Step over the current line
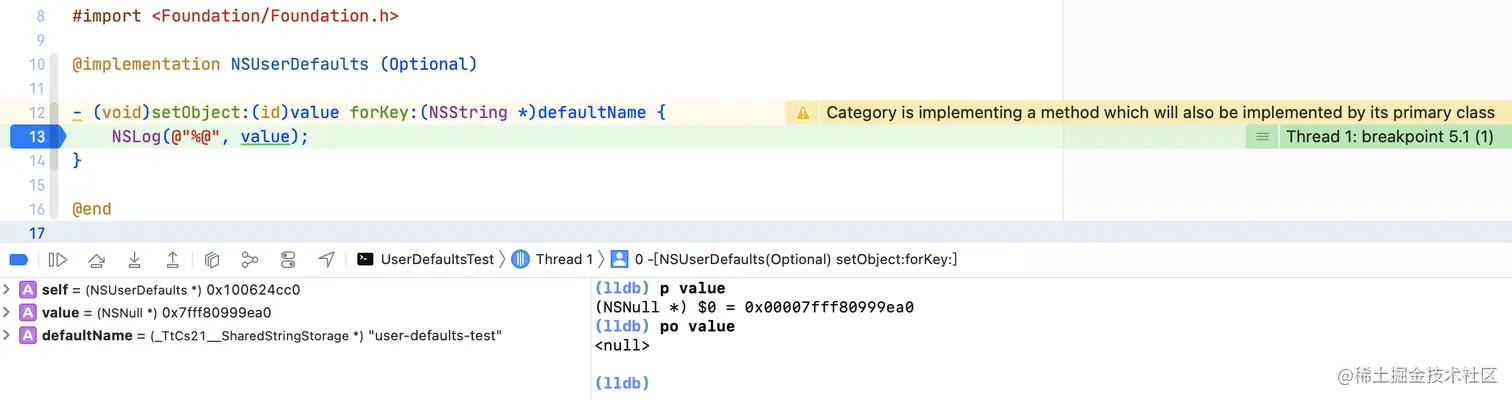Viewport: 1512px width, 400px height. pyautogui.click(x=96, y=260)
